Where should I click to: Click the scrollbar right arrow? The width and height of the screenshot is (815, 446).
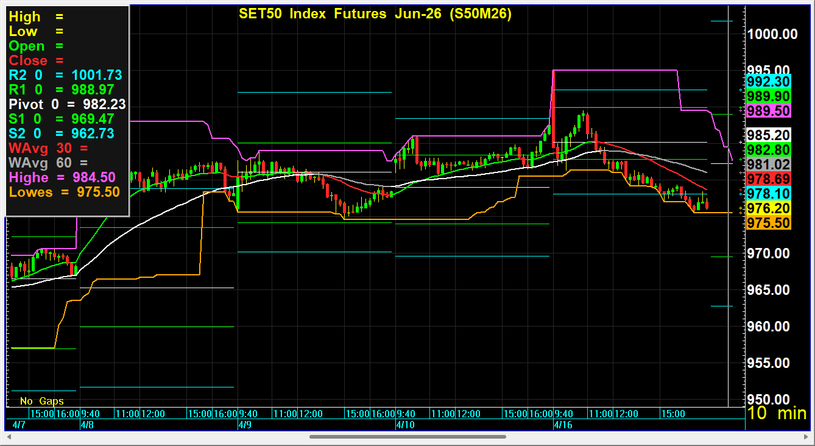coord(807,437)
